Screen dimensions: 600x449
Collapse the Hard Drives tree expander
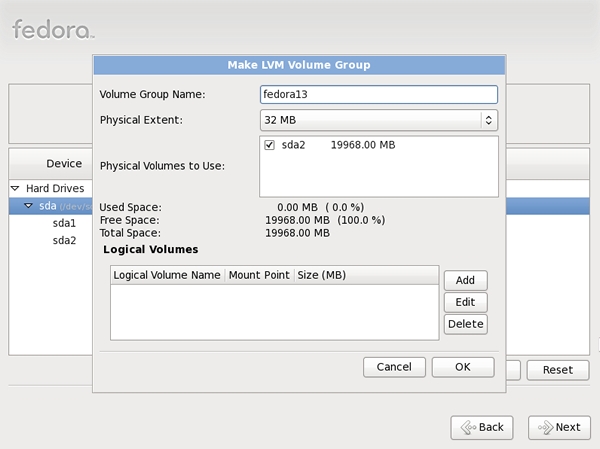pyautogui.click(x=15, y=188)
